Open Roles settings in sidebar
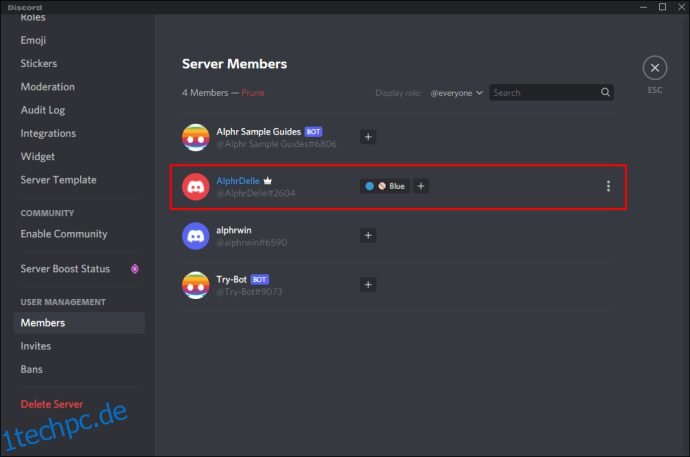 33,18
